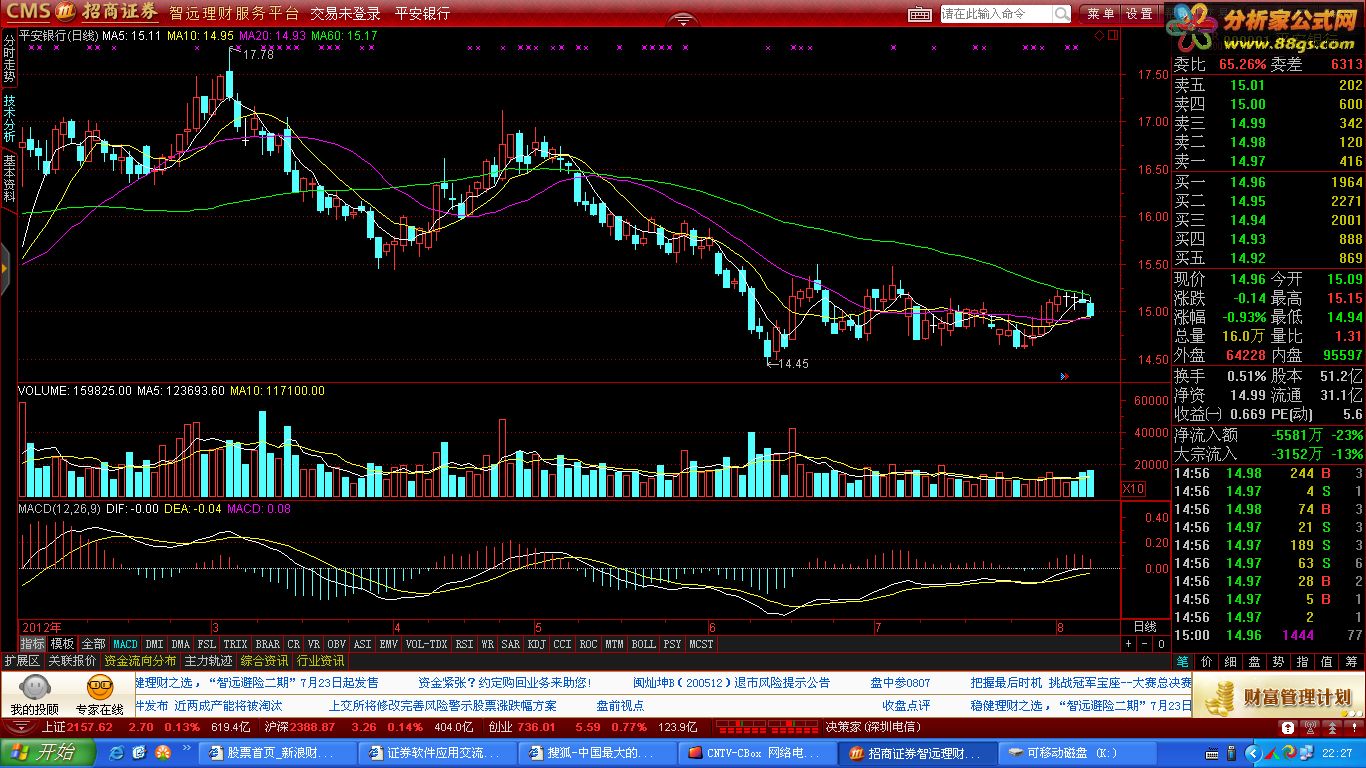The width and height of the screenshot is (1366, 768).
Task: Click 日线 period selector
Action: coord(1144,627)
